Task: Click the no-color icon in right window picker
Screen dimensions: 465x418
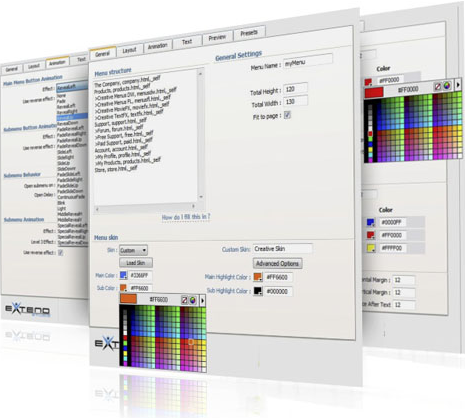Action: coord(438,87)
